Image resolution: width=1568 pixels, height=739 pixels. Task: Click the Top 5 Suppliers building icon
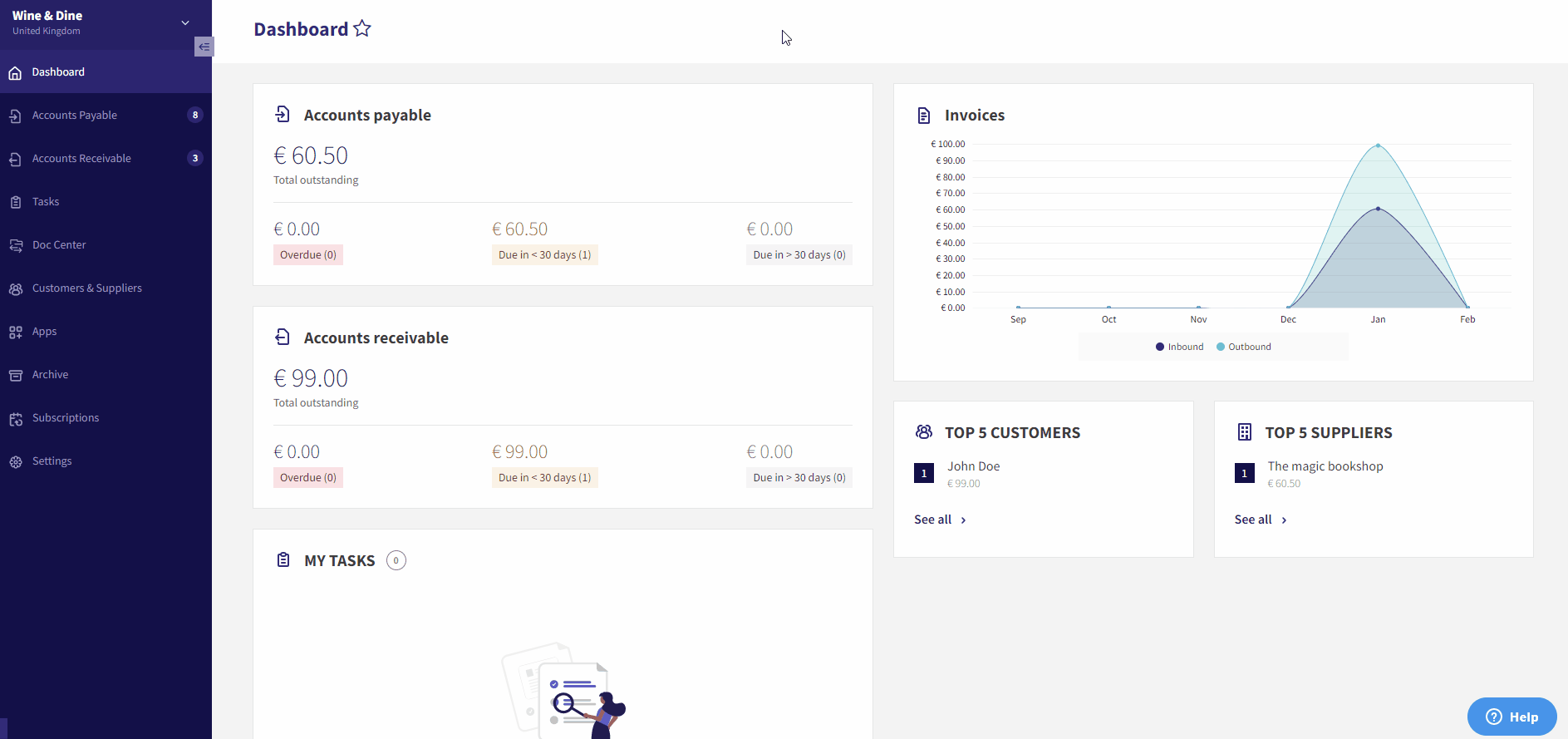[1245, 432]
